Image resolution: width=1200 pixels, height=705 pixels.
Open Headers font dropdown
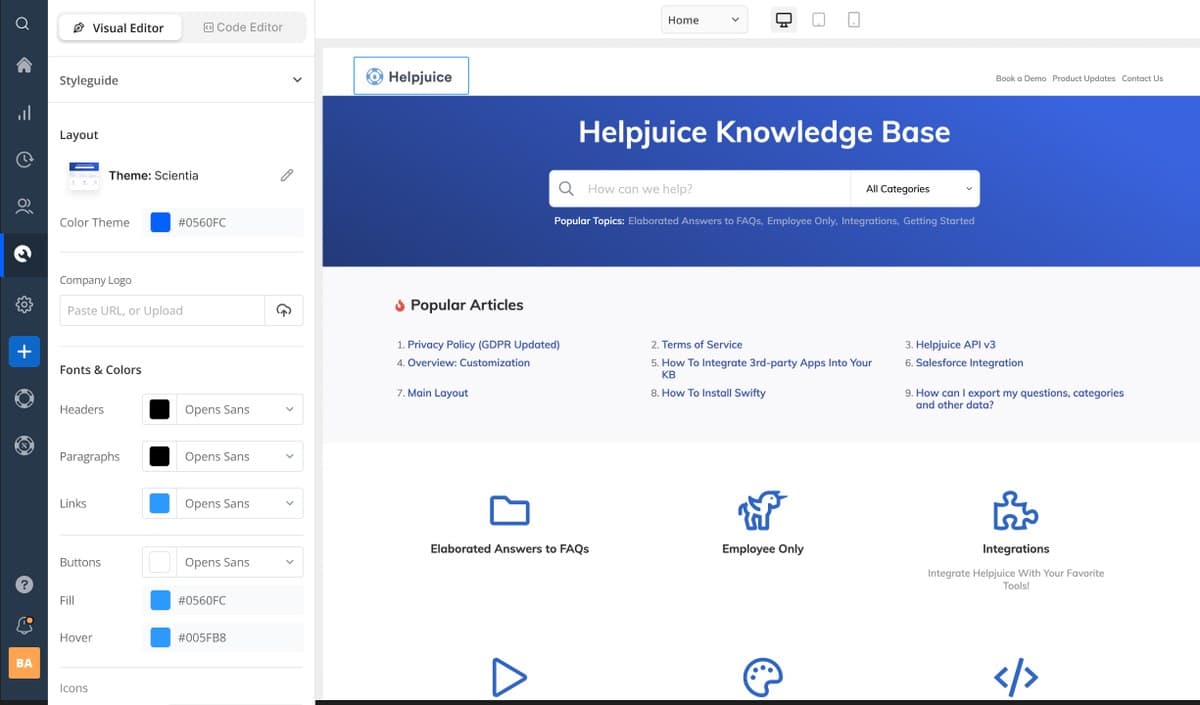[x=240, y=409]
